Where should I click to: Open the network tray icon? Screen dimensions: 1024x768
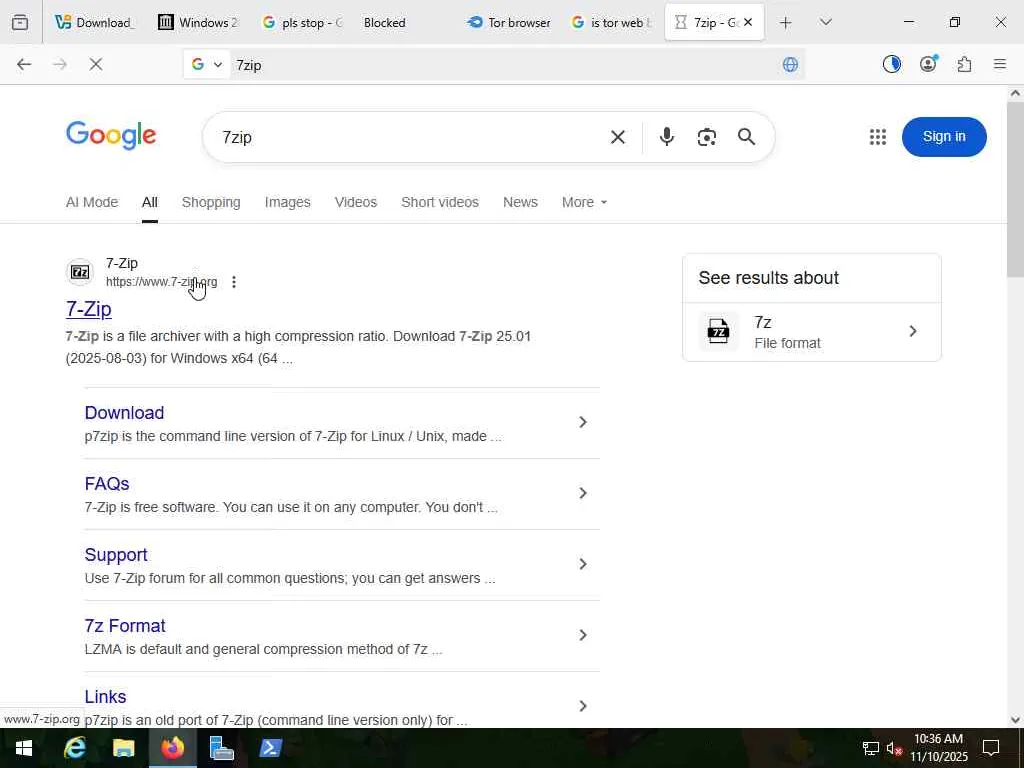pyautogui.click(x=871, y=748)
